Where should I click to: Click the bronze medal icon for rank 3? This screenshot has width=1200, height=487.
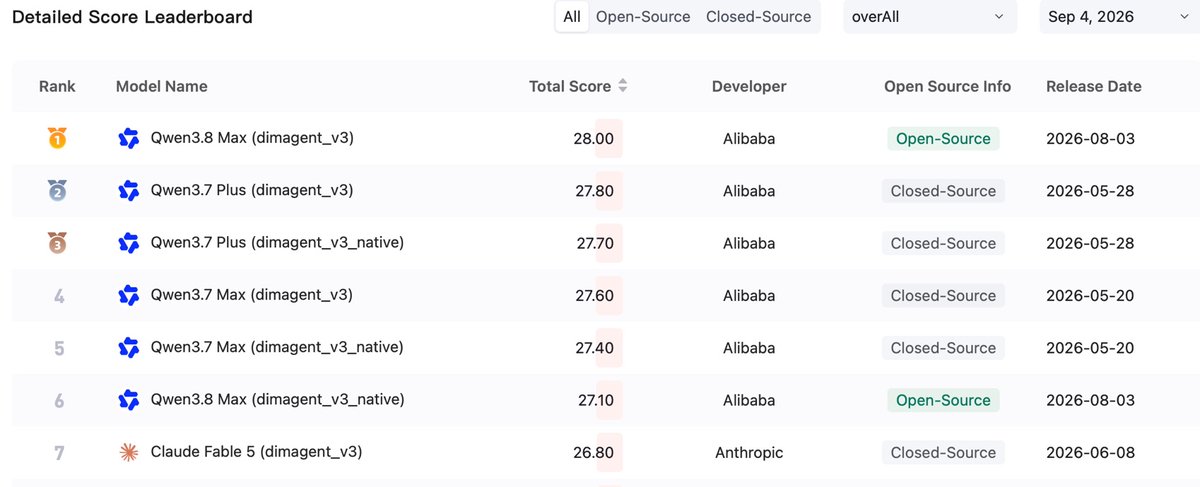pyautogui.click(x=58, y=243)
